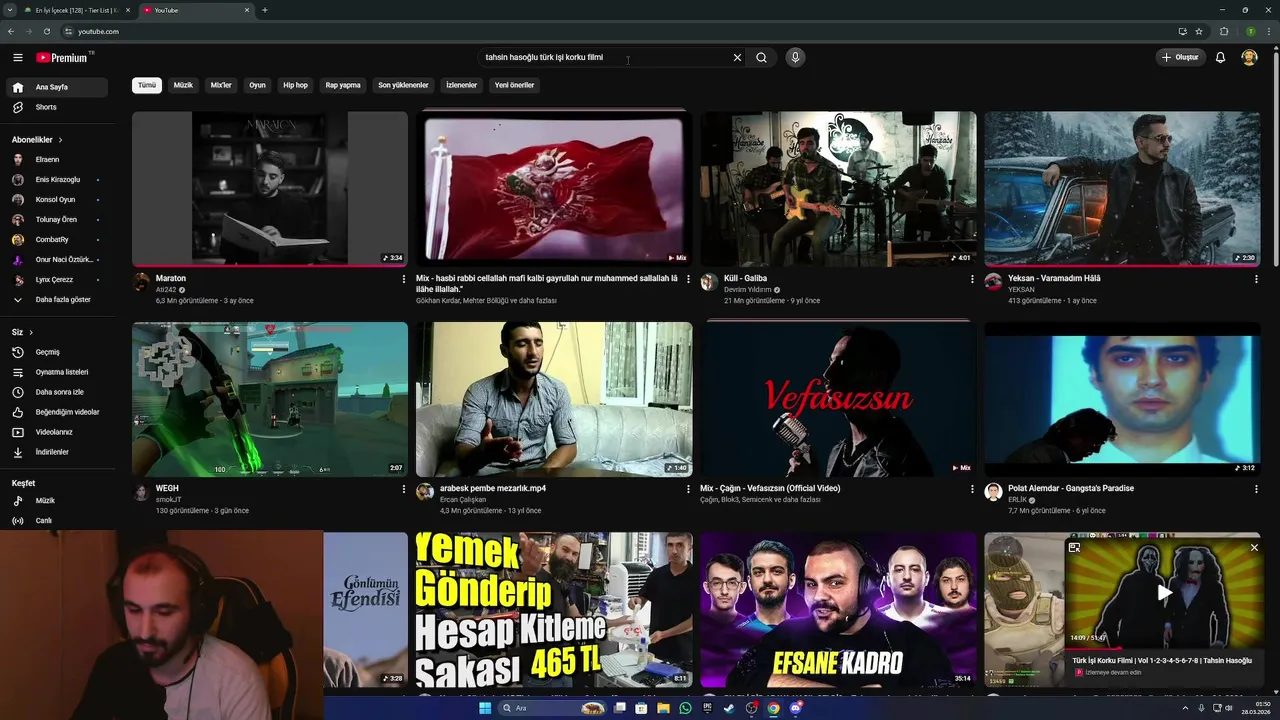This screenshot has height=720, width=1280.
Task: Select the Mix'ler filter chip
Action: click(x=221, y=85)
